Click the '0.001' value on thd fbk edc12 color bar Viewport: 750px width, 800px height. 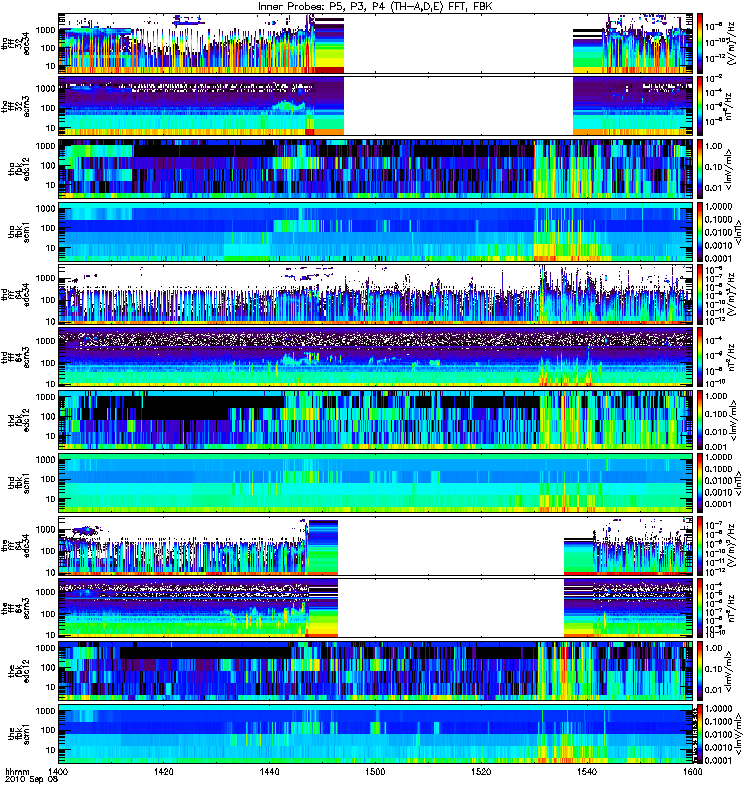(x=716, y=447)
